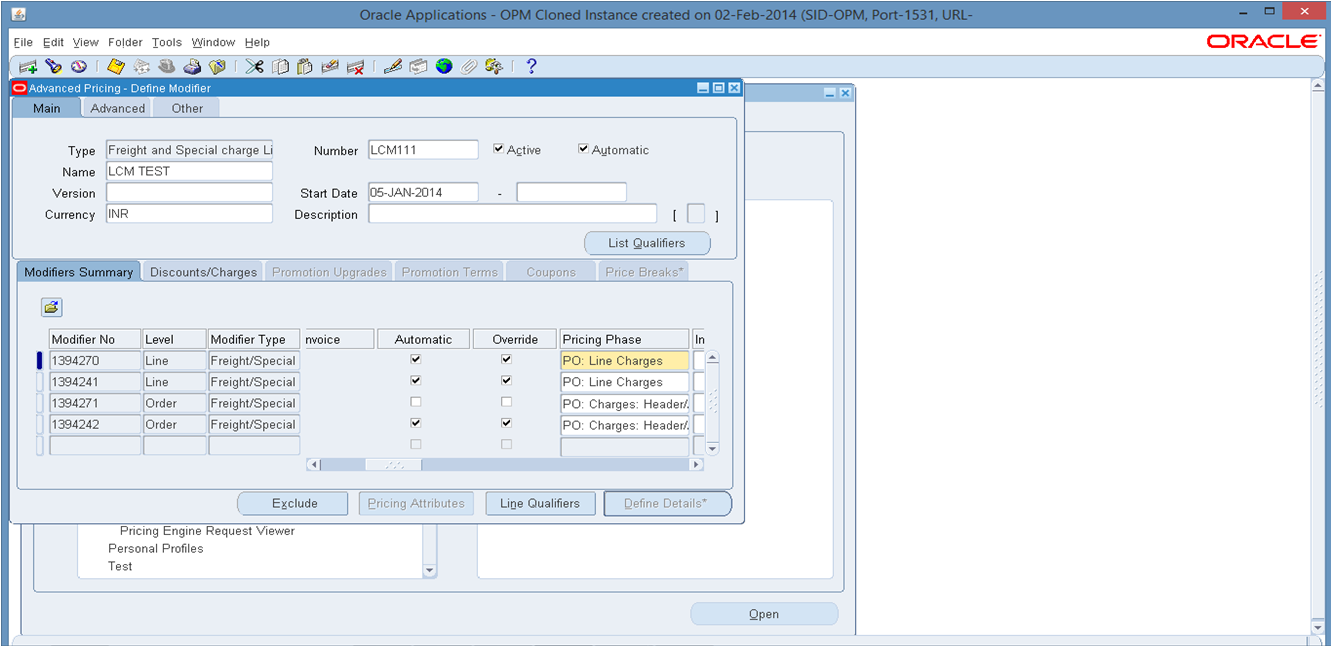
Task: Uncheck Override for modifier 1394270
Action: (506, 359)
